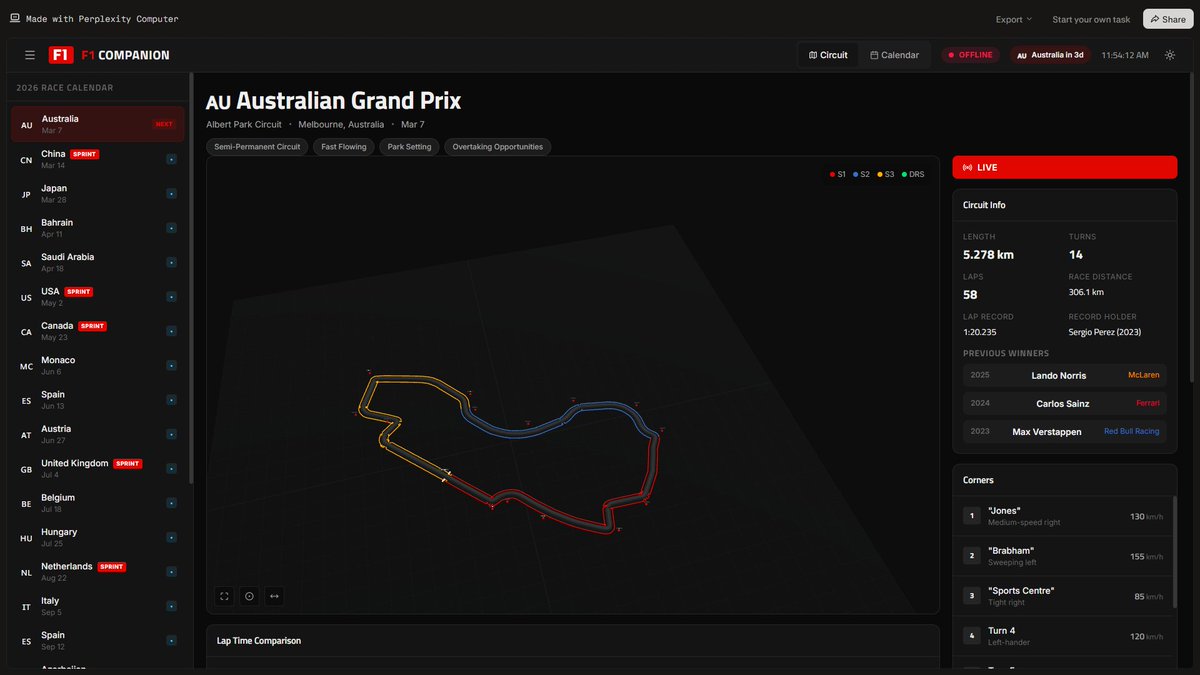Click the Lap Time Comparison heading
1200x675 pixels.
tap(259, 641)
